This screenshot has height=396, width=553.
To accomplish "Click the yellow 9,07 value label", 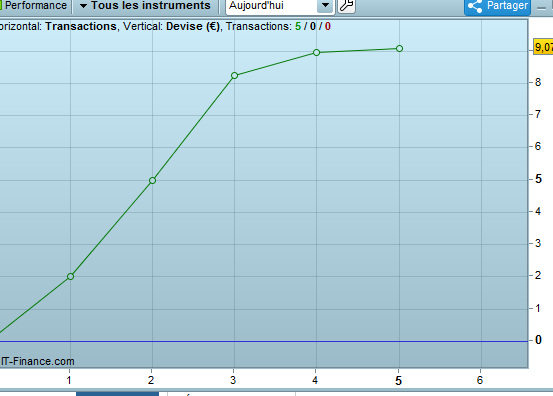I will (x=543, y=47).
